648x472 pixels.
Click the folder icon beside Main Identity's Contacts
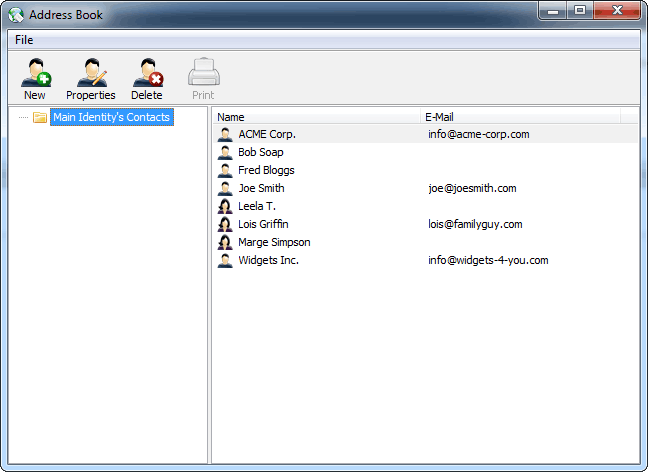(x=40, y=117)
